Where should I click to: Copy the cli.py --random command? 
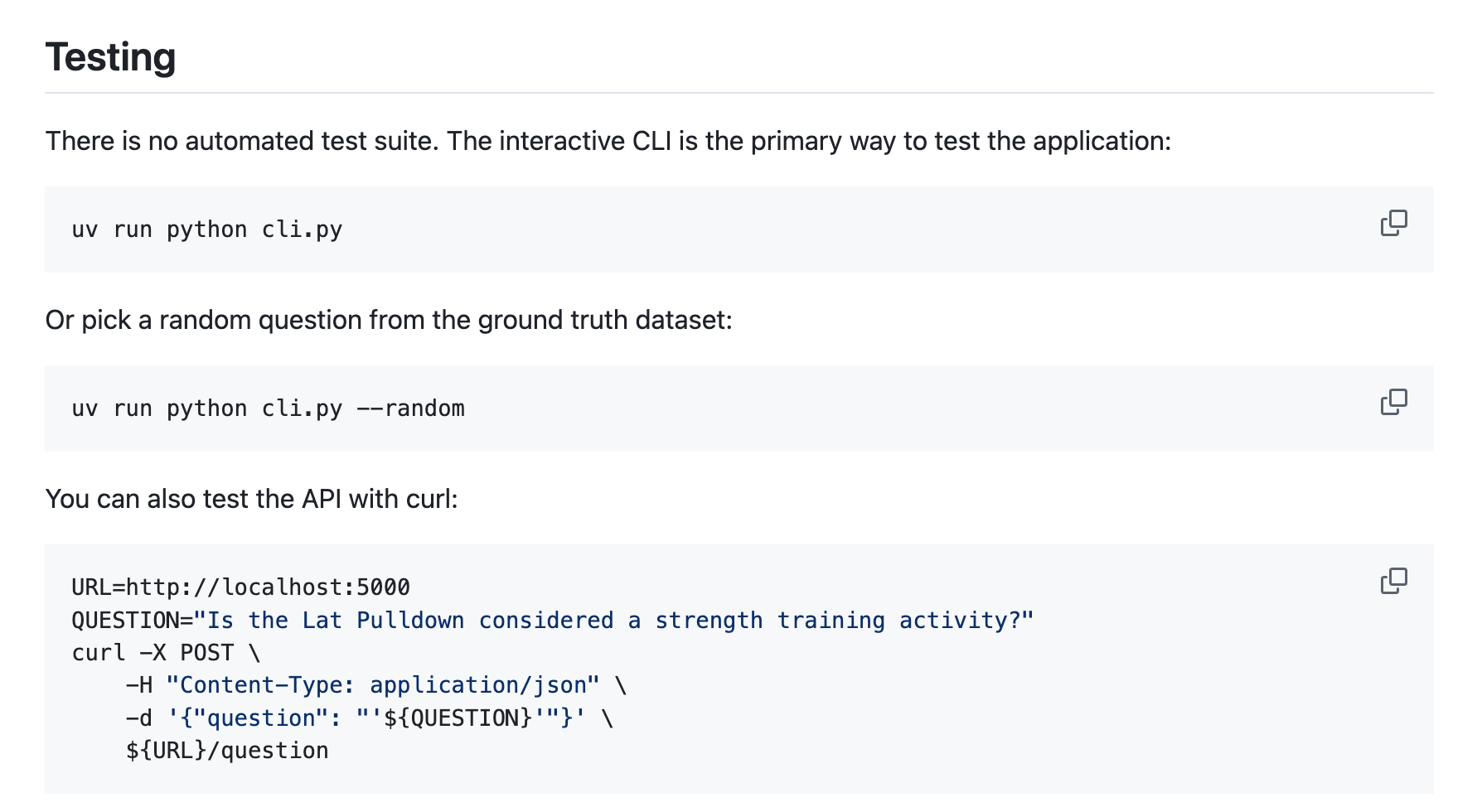(1393, 402)
